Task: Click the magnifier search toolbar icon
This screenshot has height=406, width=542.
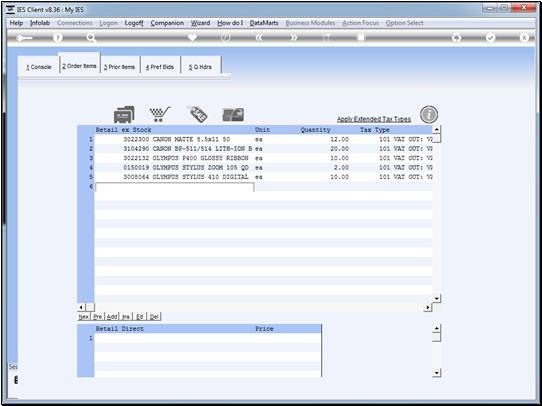Action: (x=91, y=38)
